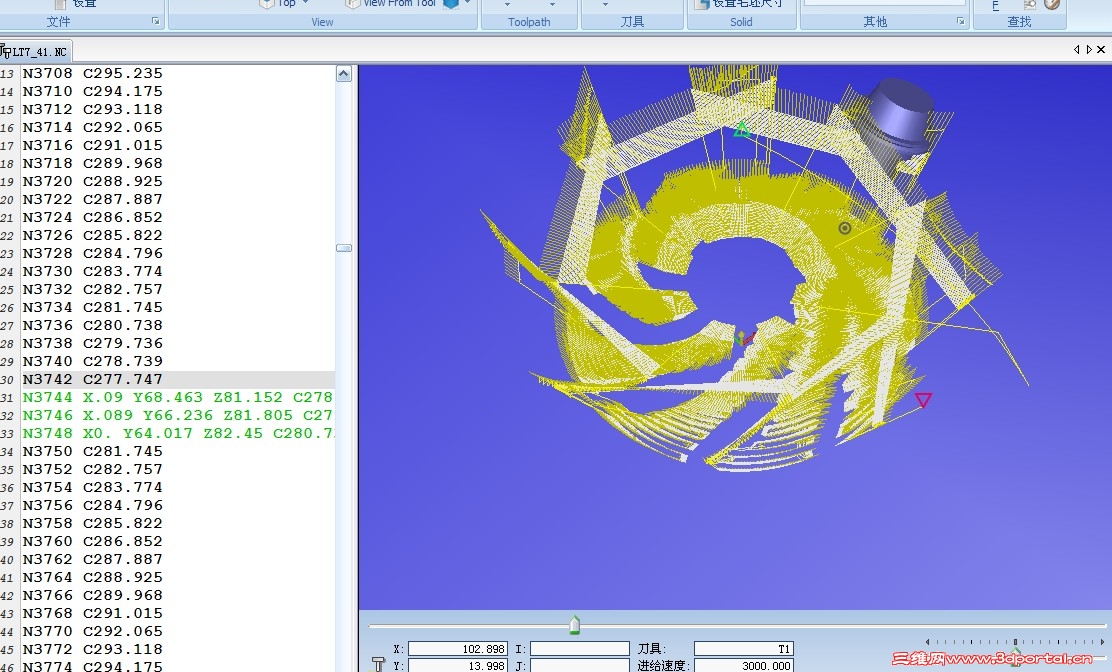Select line N3718 C289.968
The width and height of the screenshot is (1112, 672).
(92, 164)
